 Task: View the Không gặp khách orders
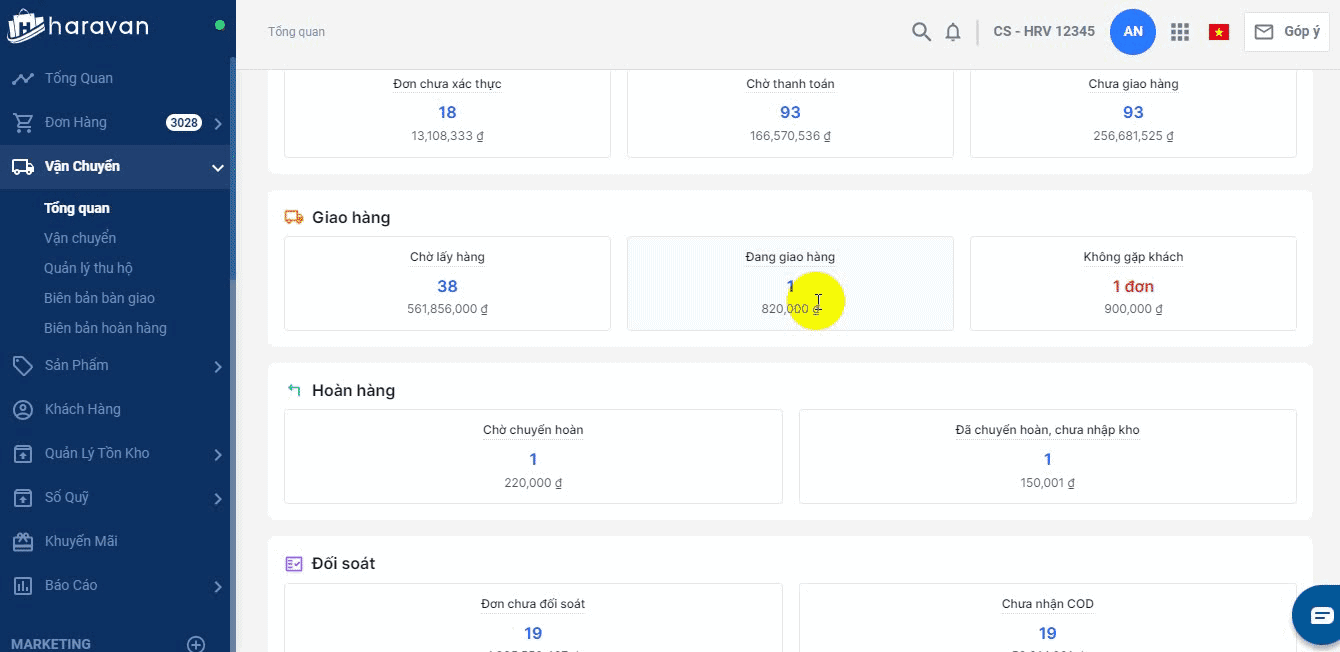1133,284
